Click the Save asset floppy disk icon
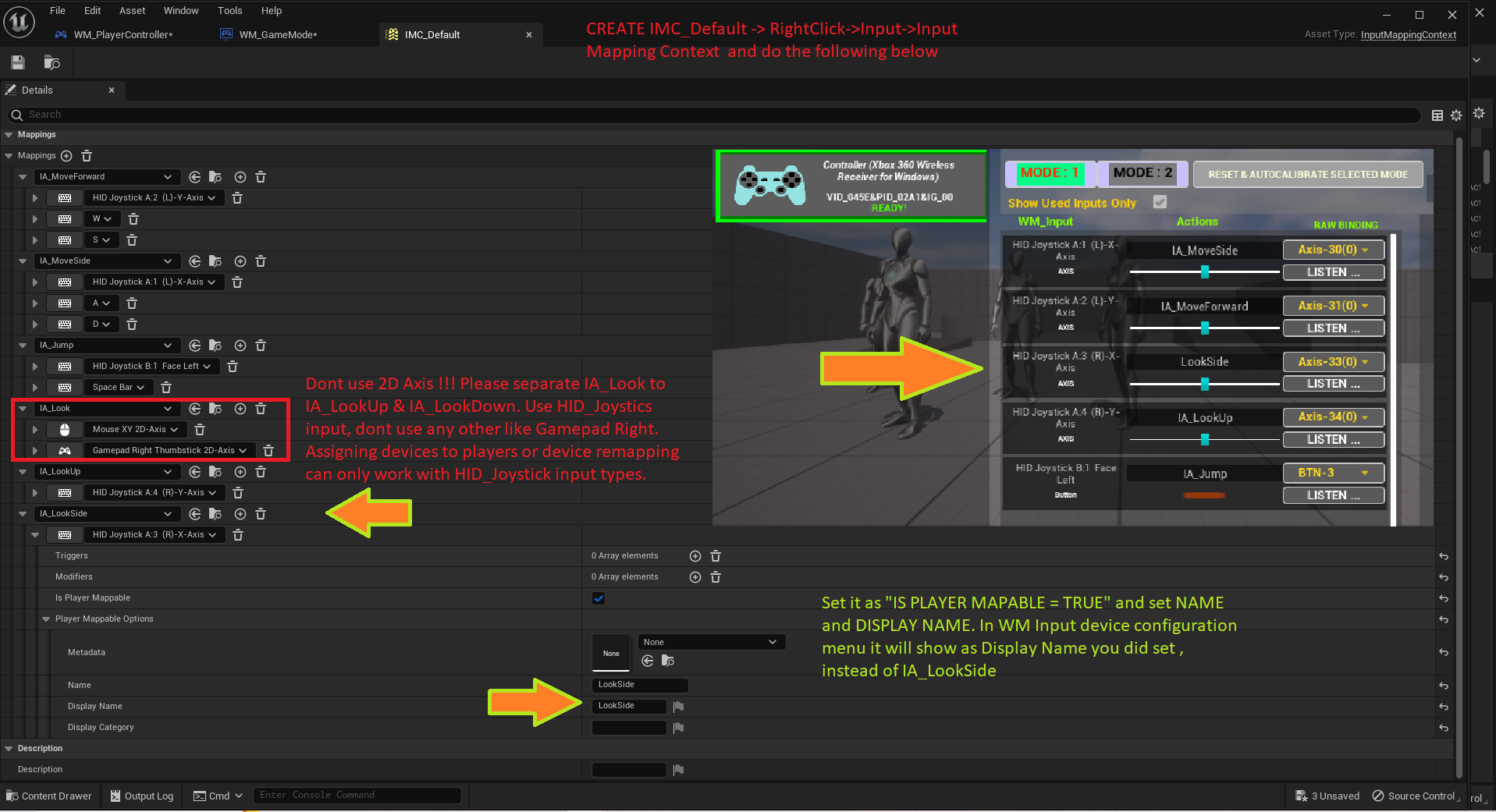The width and height of the screenshot is (1496, 812). click(18, 62)
